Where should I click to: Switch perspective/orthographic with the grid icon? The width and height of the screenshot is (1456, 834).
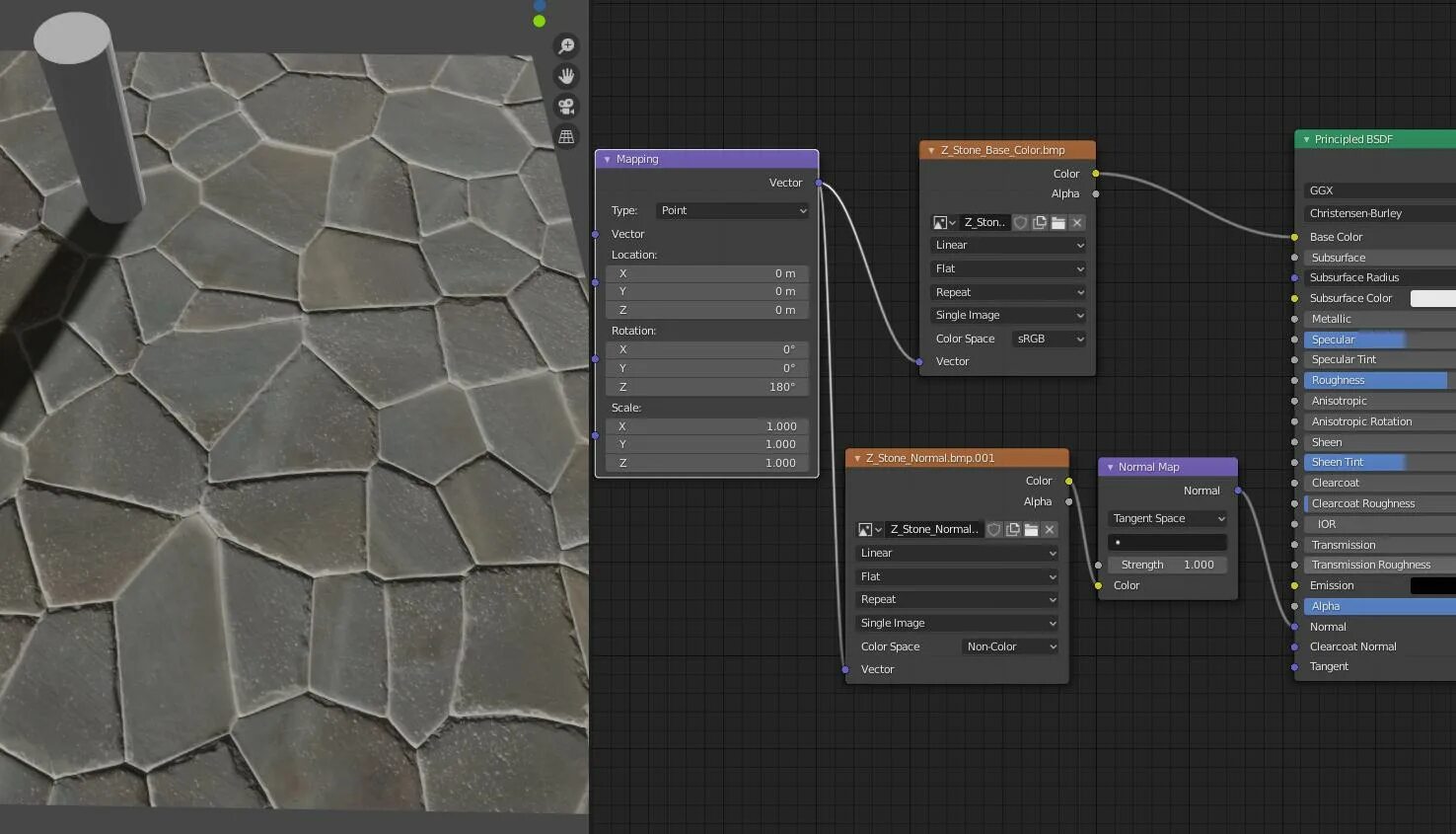pyautogui.click(x=566, y=137)
